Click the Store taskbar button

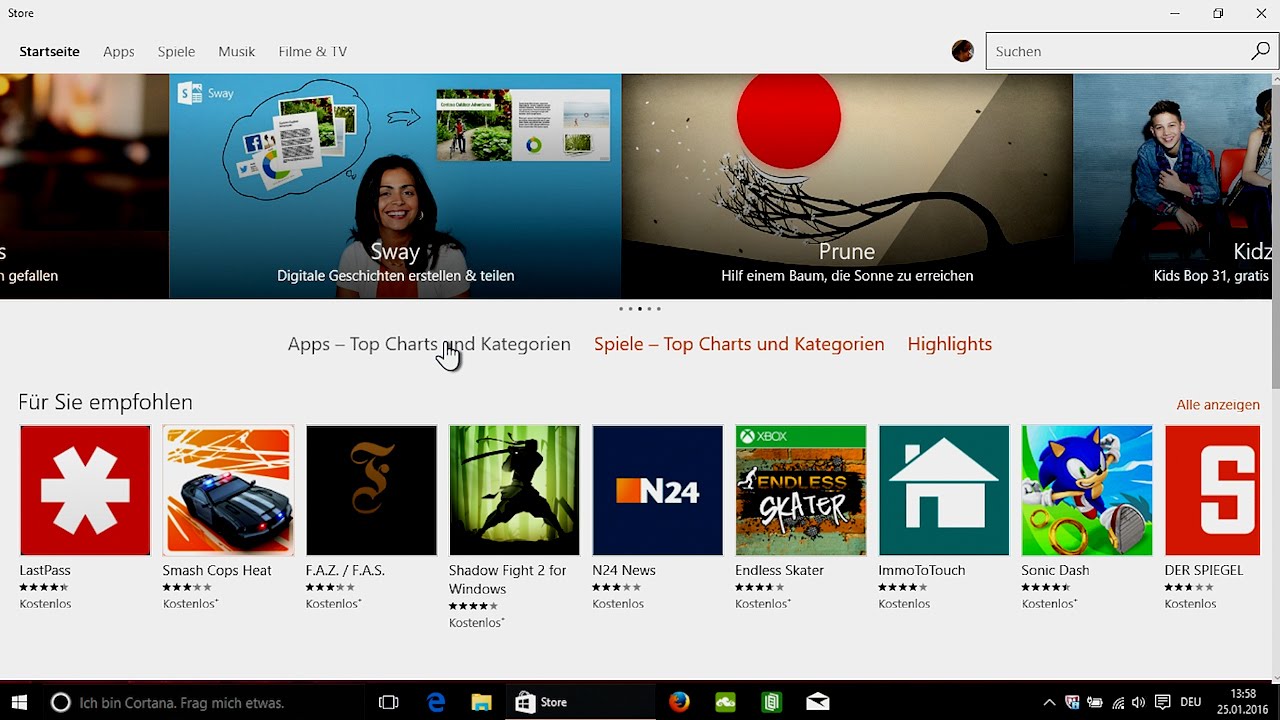pyautogui.click(x=580, y=702)
